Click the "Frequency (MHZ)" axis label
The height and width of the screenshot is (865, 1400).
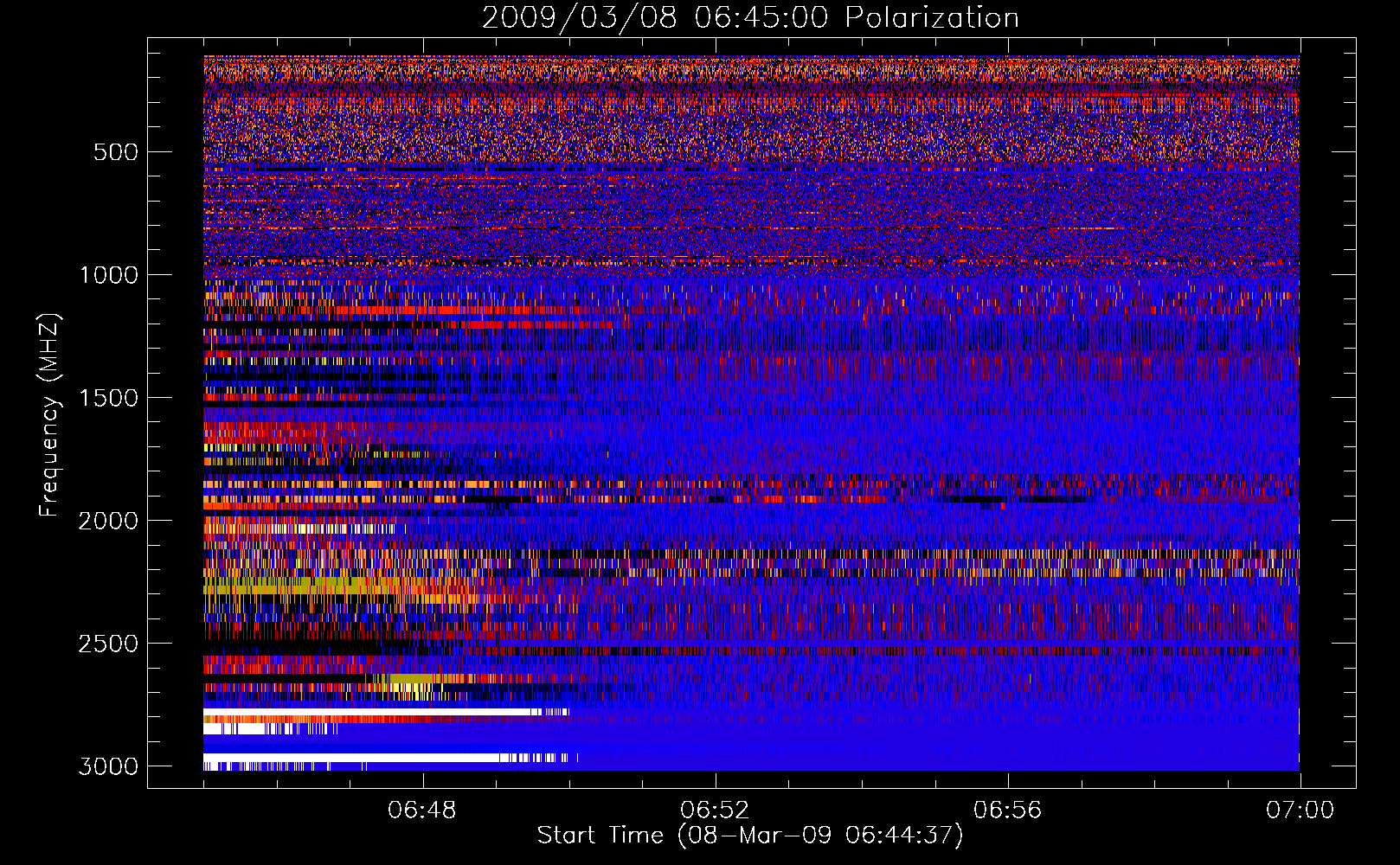click(x=50, y=415)
